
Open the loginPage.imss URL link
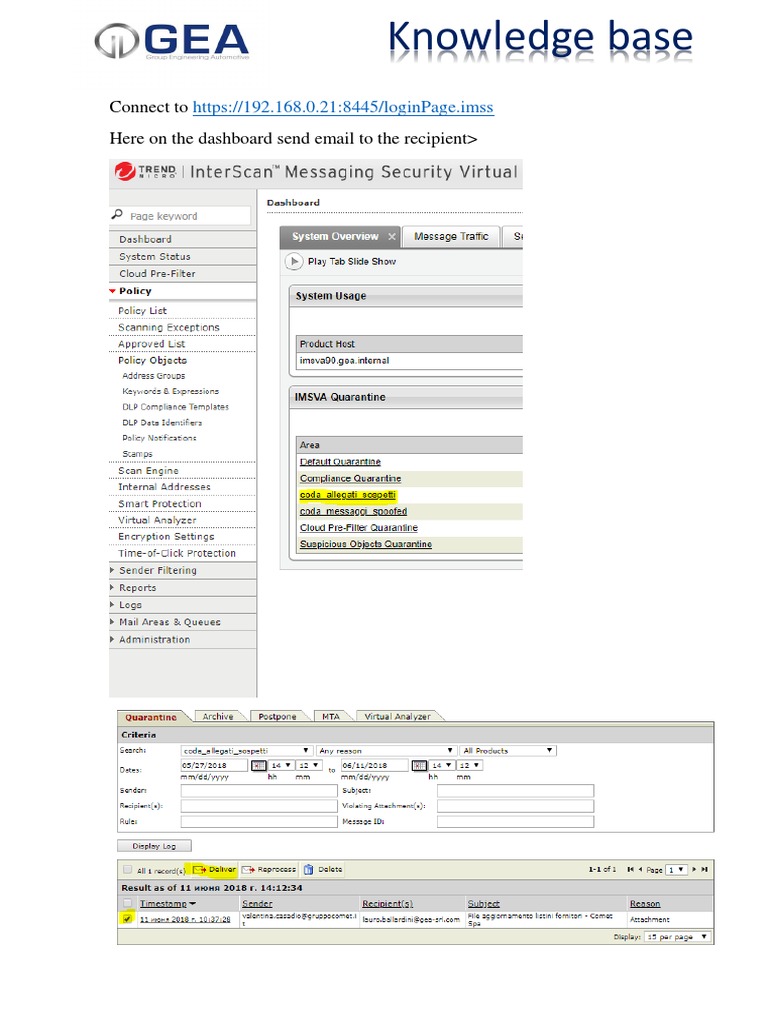point(343,107)
